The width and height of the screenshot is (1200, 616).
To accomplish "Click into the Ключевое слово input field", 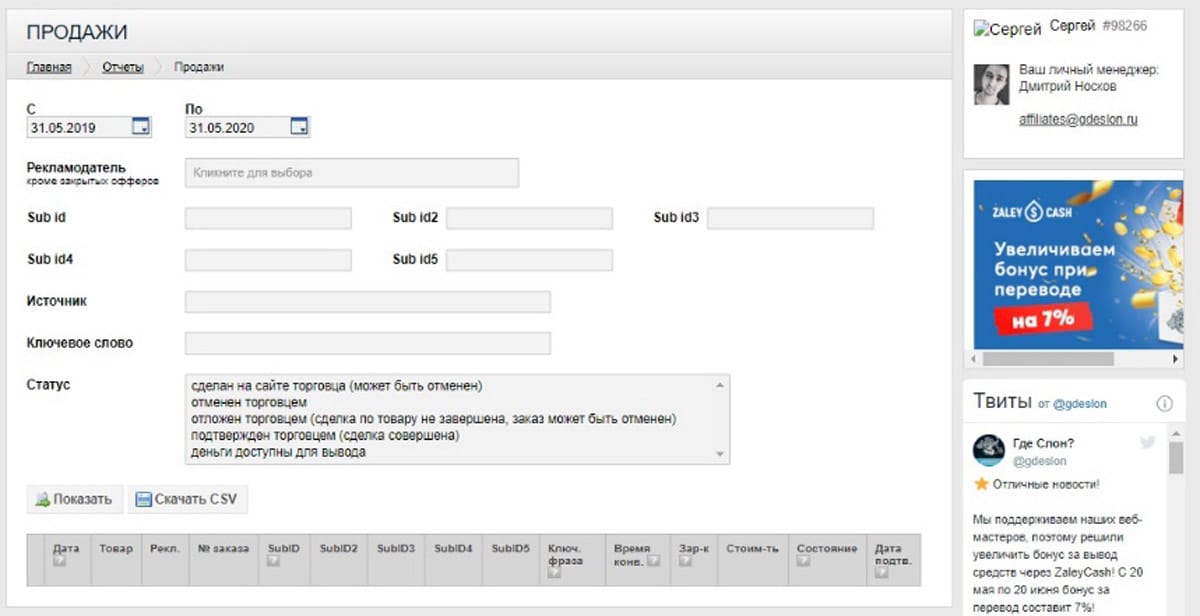I will (x=367, y=343).
